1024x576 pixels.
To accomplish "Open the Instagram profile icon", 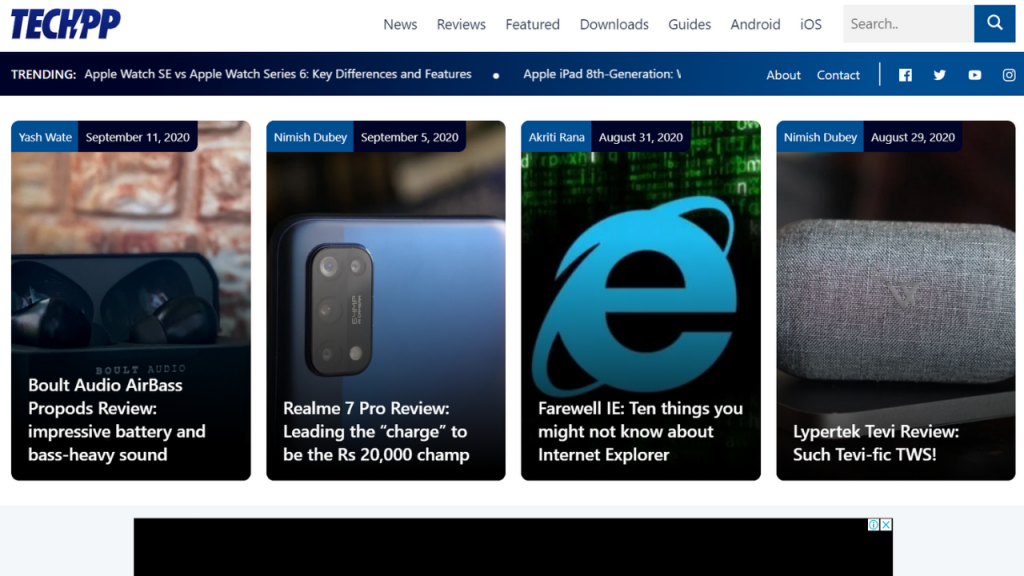I will [x=1009, y=75].
